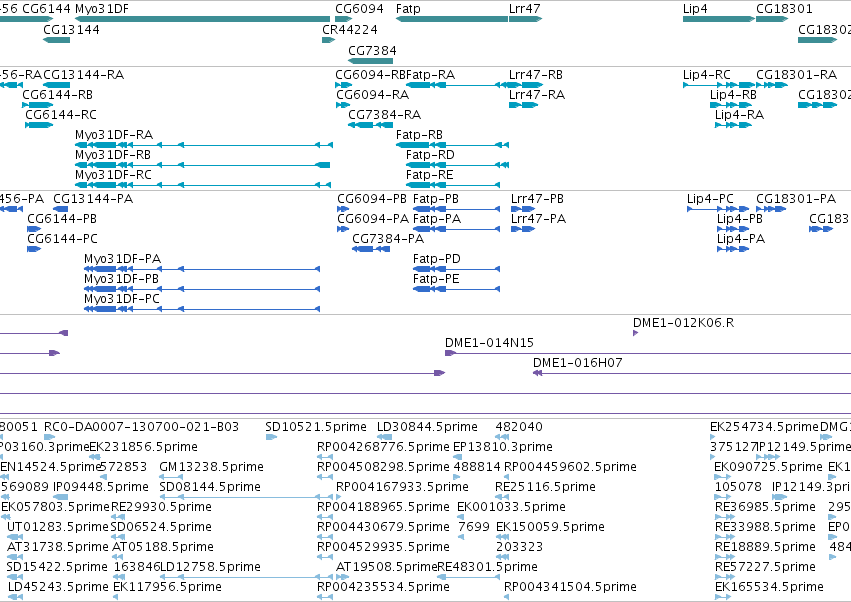
Task: Select protein CG13144-PA
Action: click(x=60, y=209)
